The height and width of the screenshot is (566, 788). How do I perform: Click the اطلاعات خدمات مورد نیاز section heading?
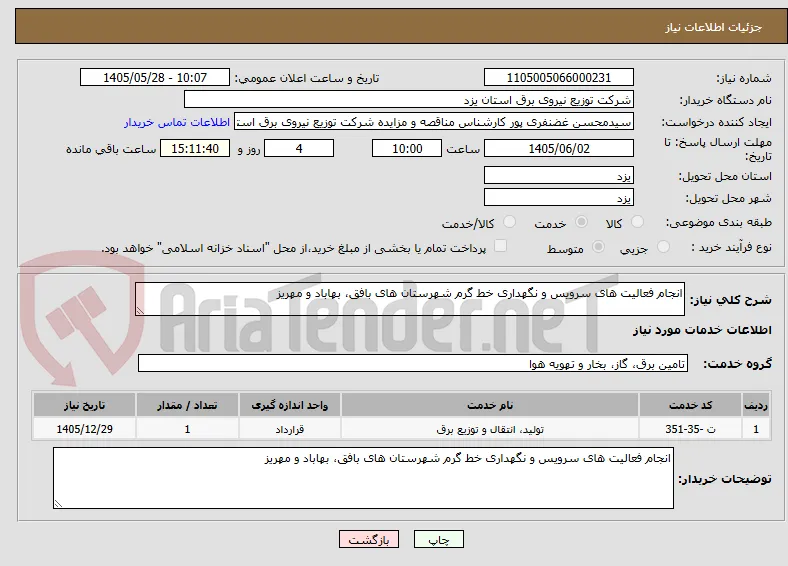(x=702, y=330)
